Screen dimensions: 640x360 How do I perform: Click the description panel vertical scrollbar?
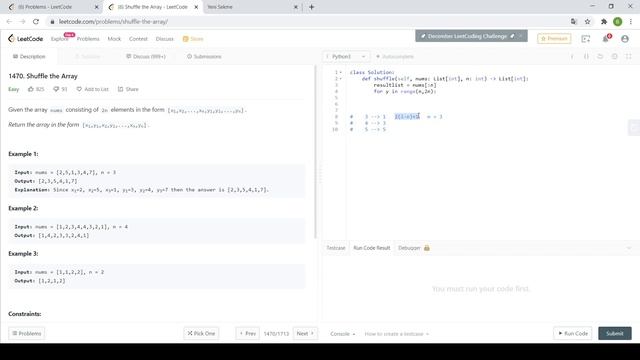[x=316, y=151]
